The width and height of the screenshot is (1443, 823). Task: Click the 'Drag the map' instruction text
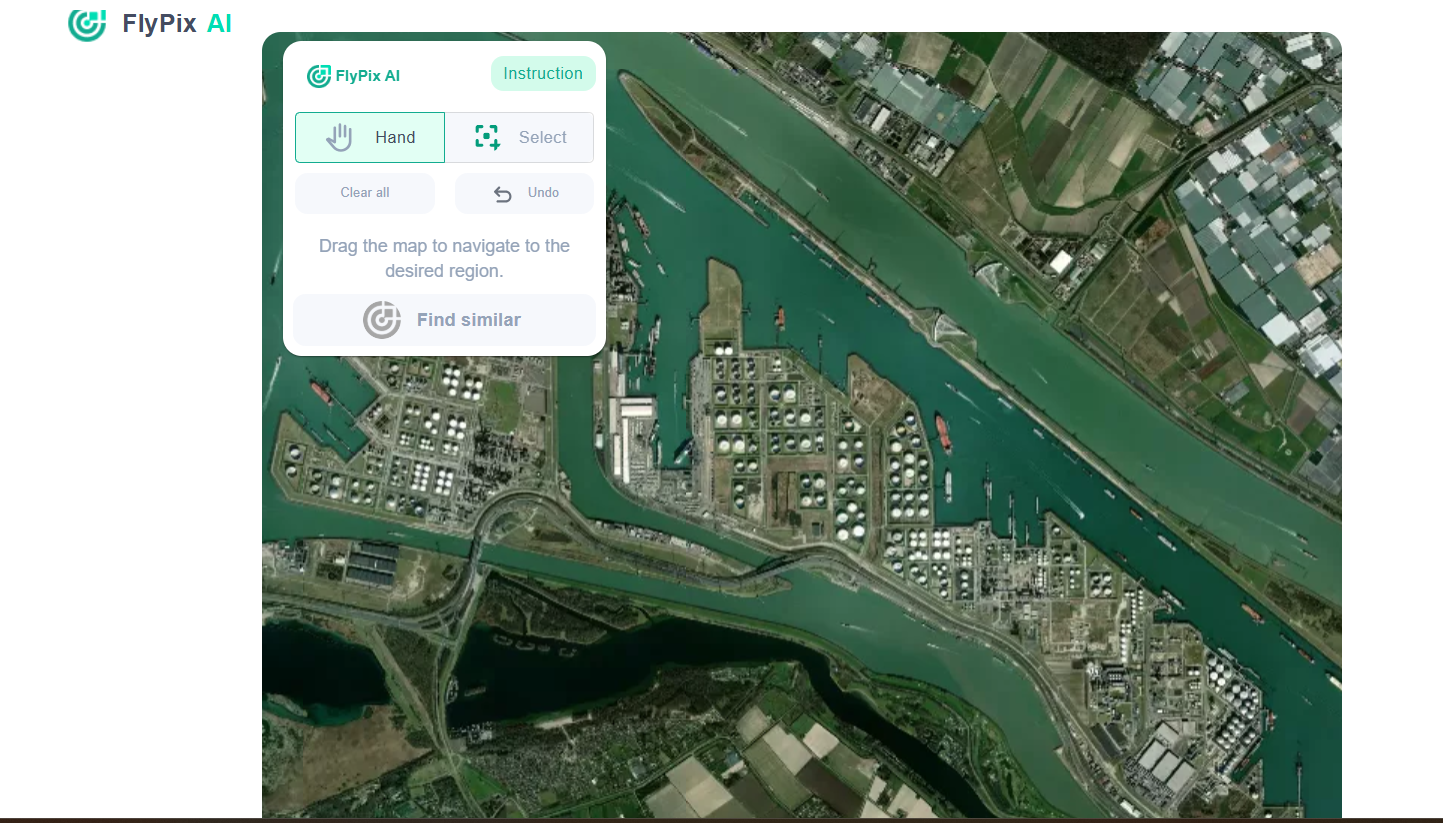point(444,258)
